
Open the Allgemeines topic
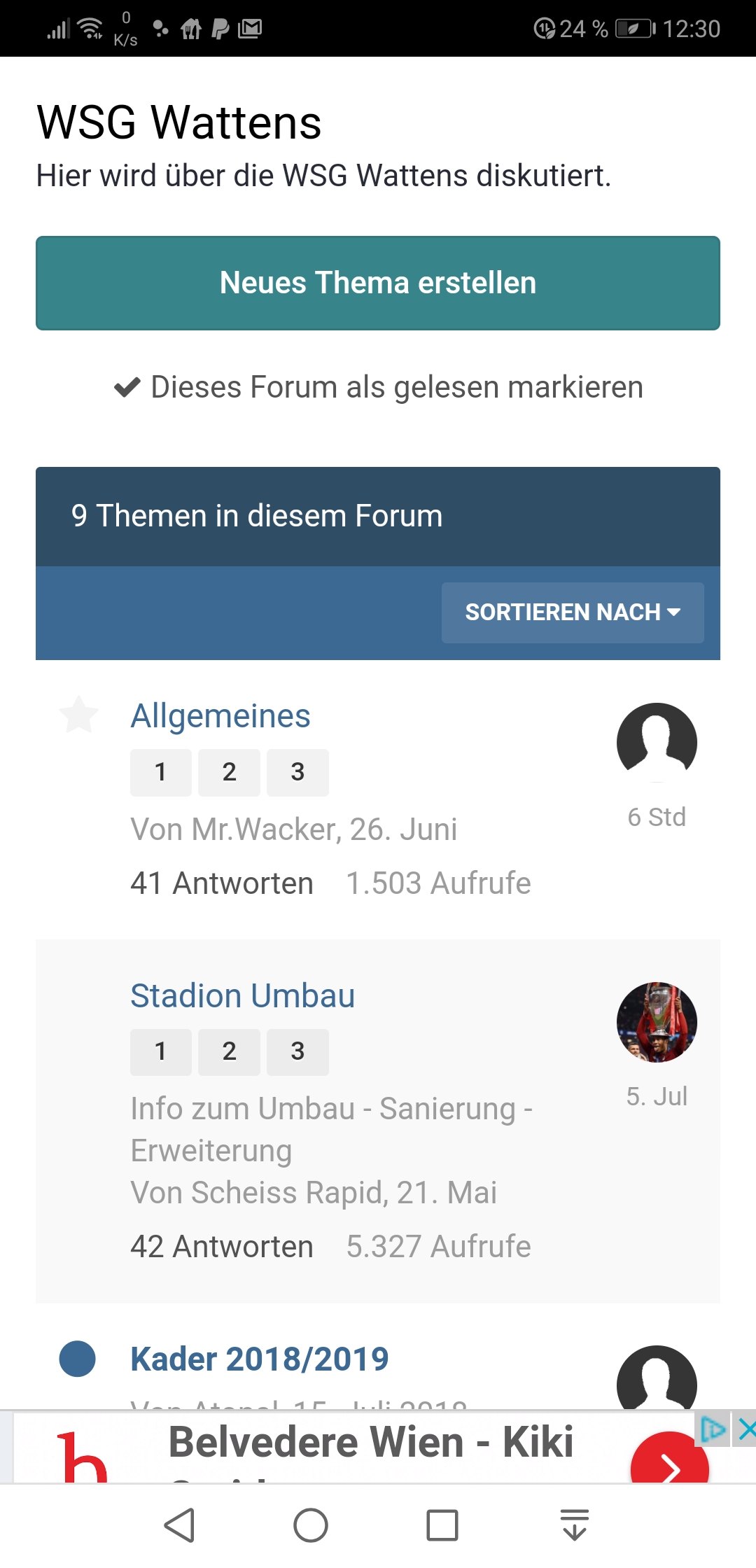tap(220, 716)
